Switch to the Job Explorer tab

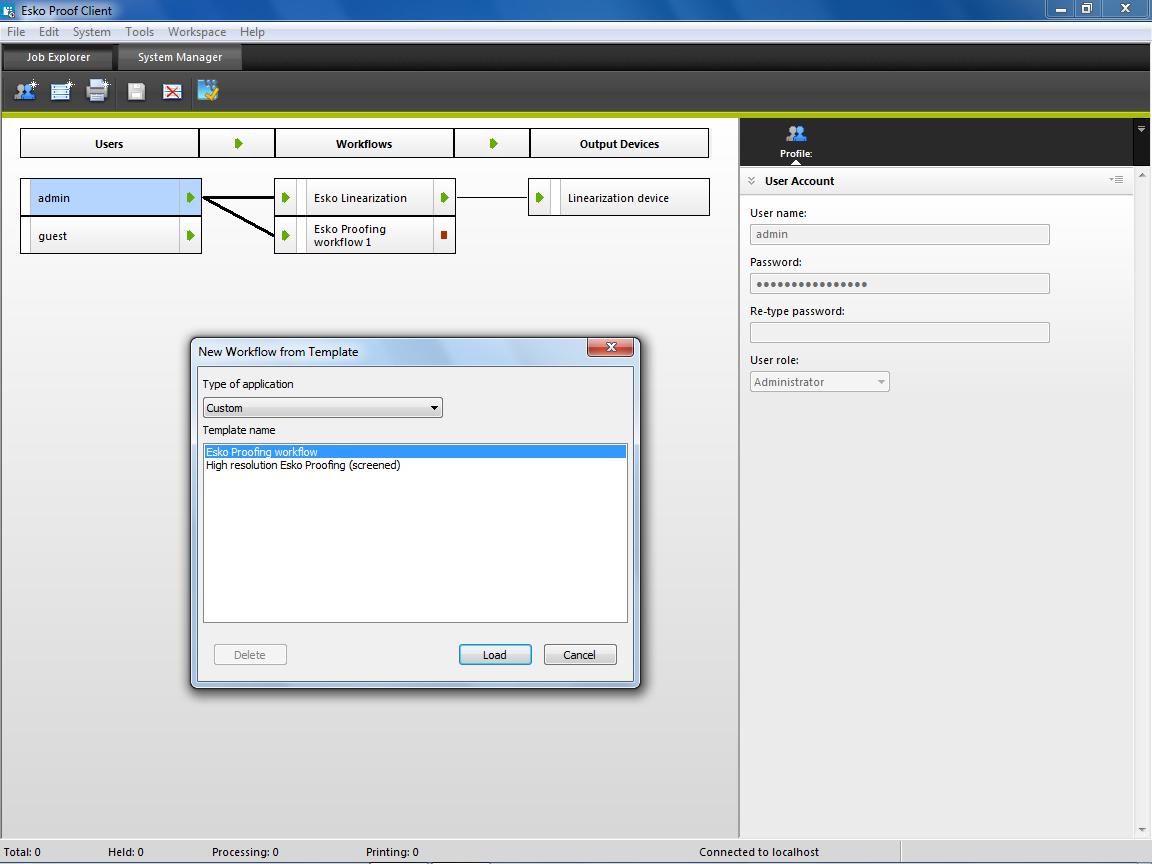[58, 57]
